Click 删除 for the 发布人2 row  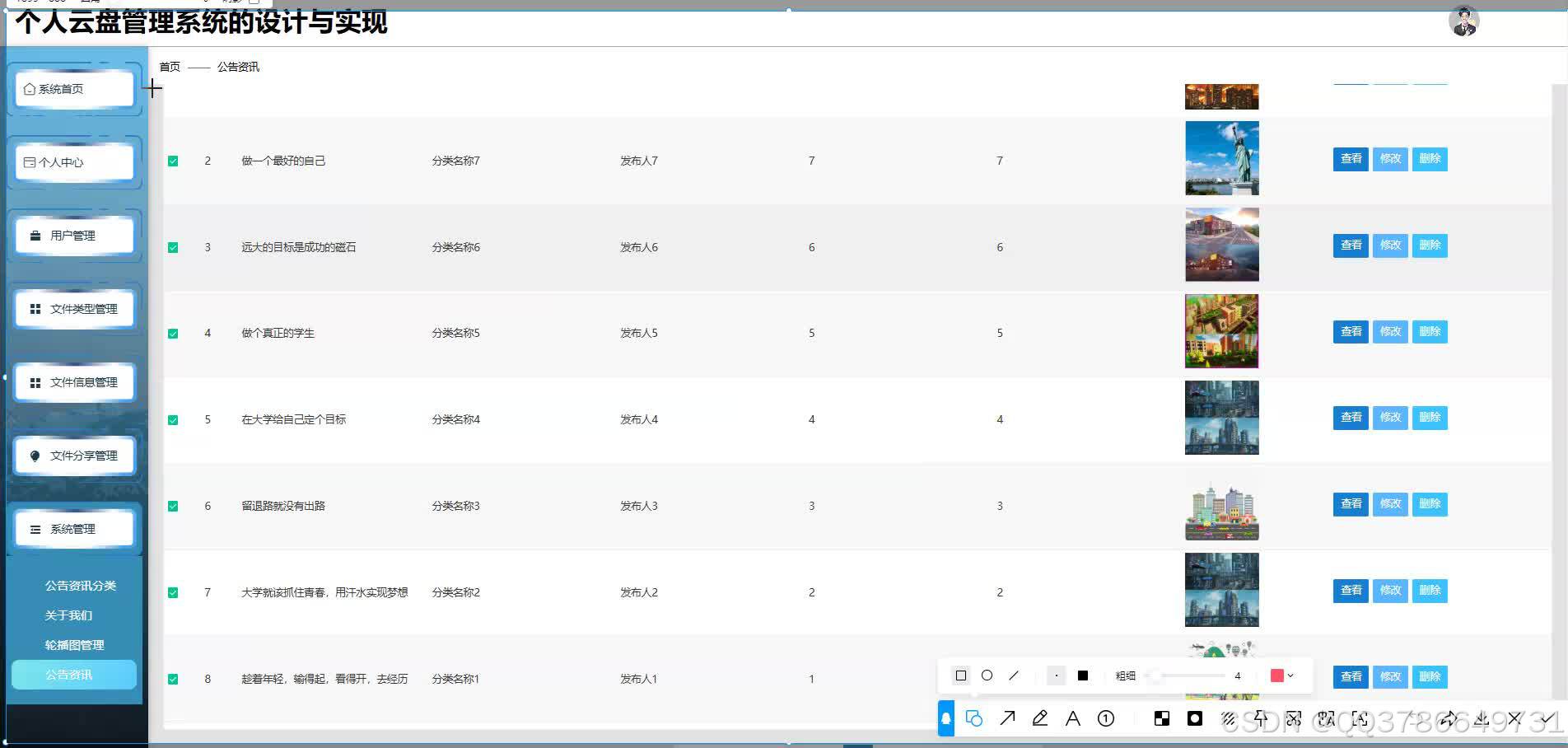pos(1430,591)
